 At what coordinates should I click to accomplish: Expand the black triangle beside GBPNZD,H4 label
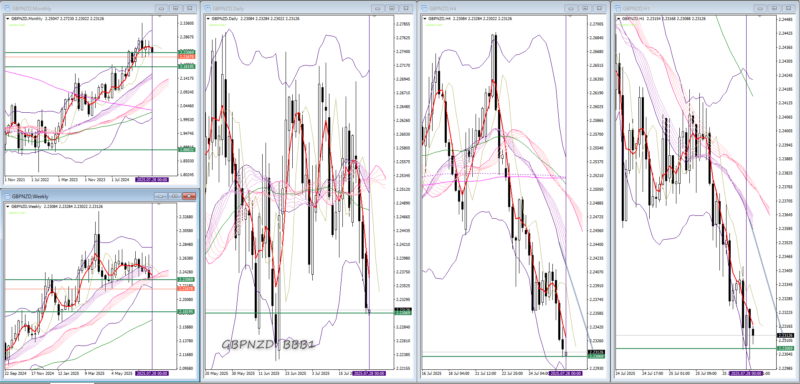pos(424,18)
